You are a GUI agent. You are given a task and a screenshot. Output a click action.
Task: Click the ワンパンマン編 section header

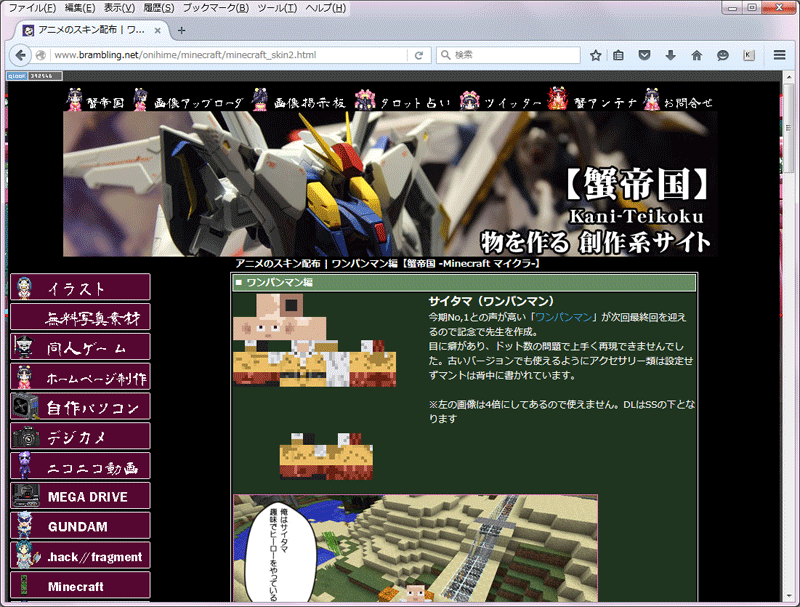click(x=464, y=283)
